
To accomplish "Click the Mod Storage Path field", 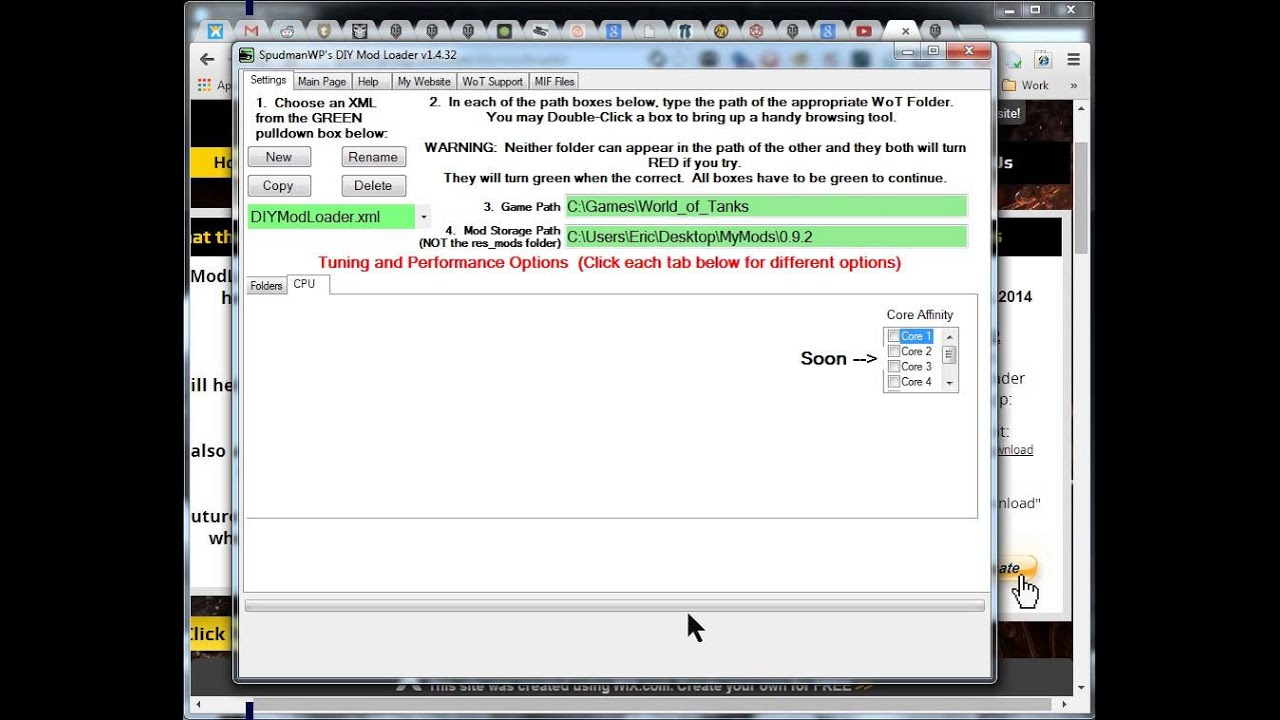I will point(766,237).
